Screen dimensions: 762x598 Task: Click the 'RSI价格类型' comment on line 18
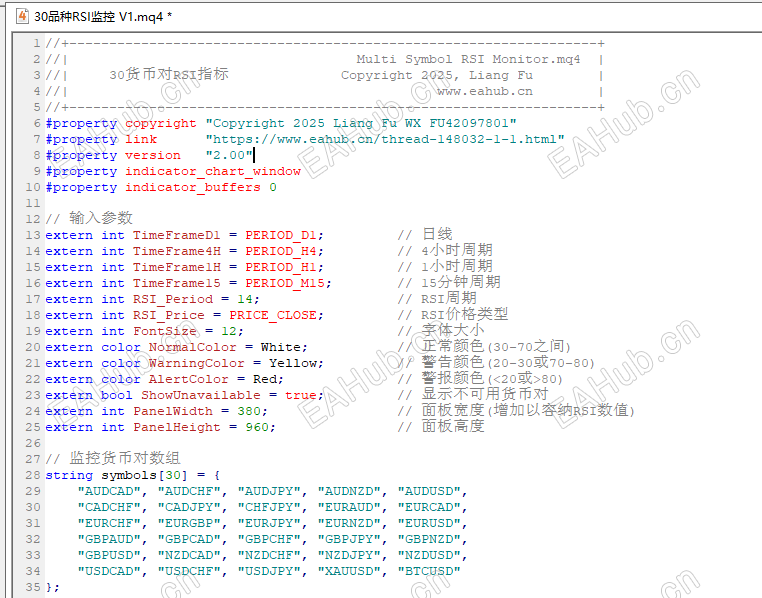click(x=465, y=314)
